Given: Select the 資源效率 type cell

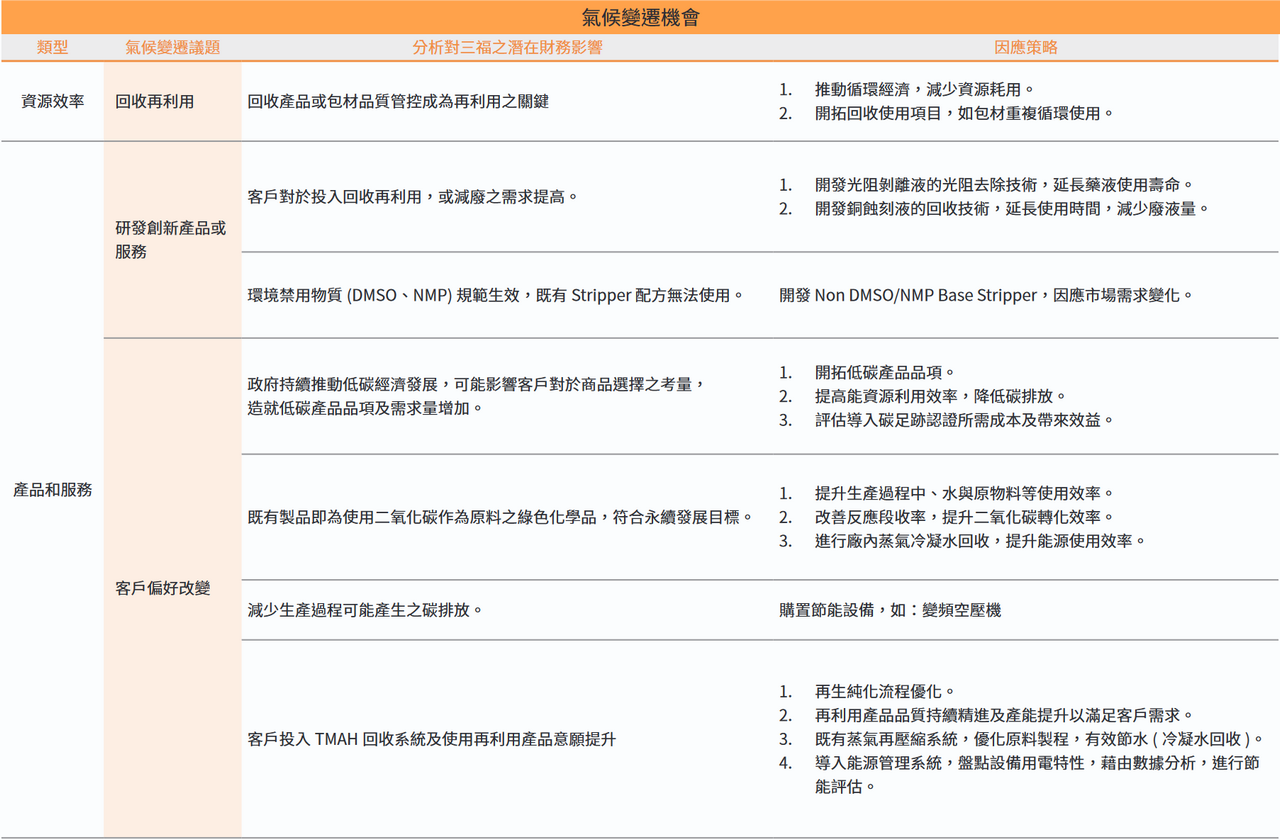Looking at the screenshot, I should pyautogui.click(x=52, y=102).
